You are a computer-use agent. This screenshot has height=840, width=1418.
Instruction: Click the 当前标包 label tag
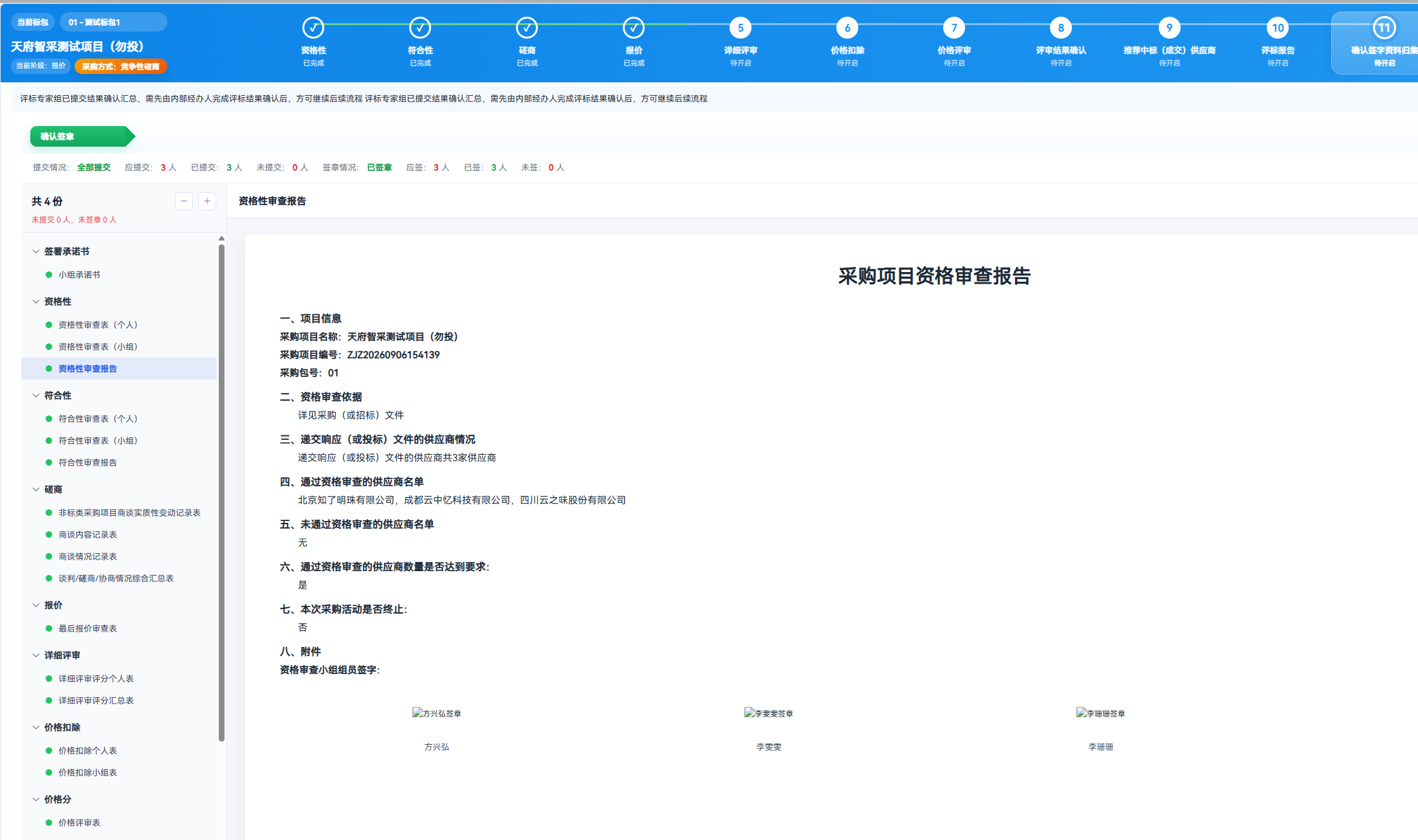coord(33,22)
